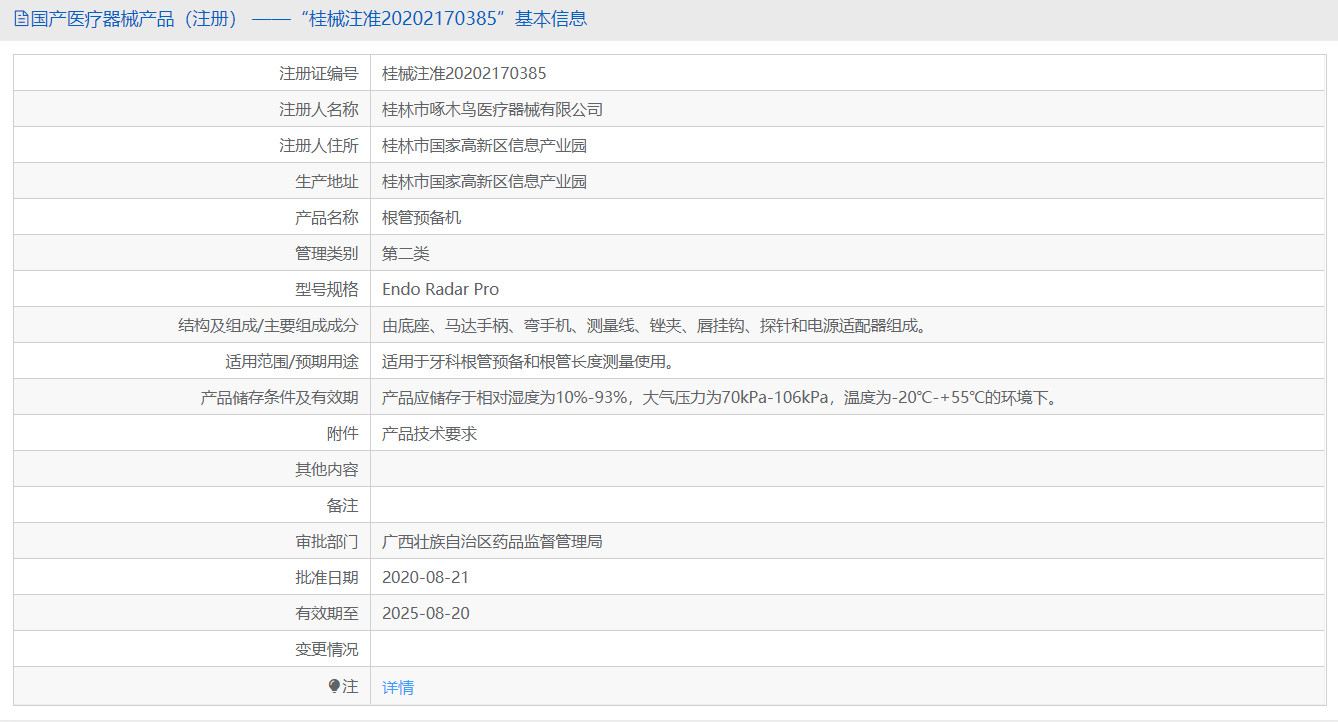This screenshot has height=722, width=1338.
Task: Click the label 注册人住所
Action: [x=318, y=145]
